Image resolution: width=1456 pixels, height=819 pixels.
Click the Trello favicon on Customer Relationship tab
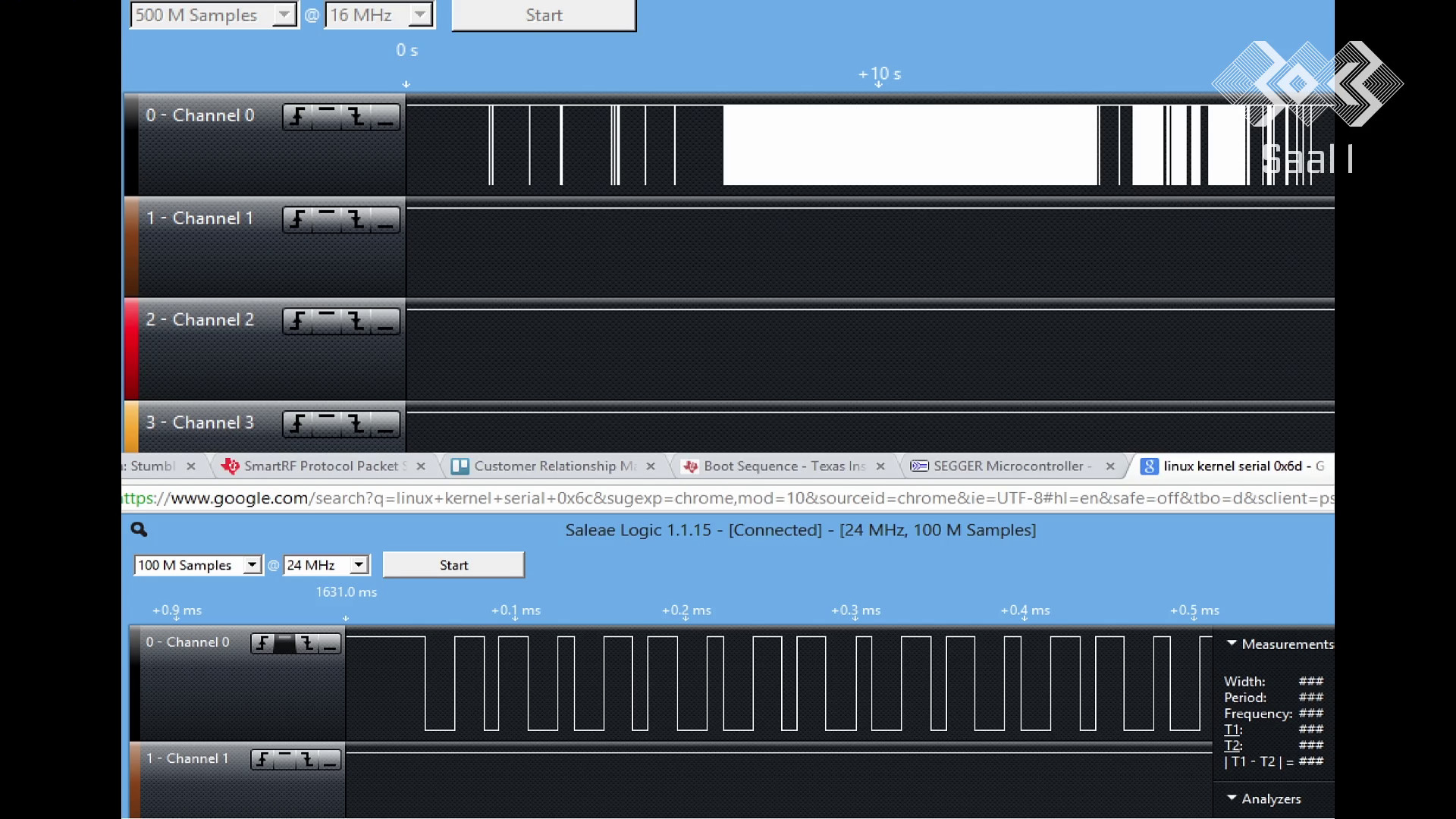click(460, 466)
